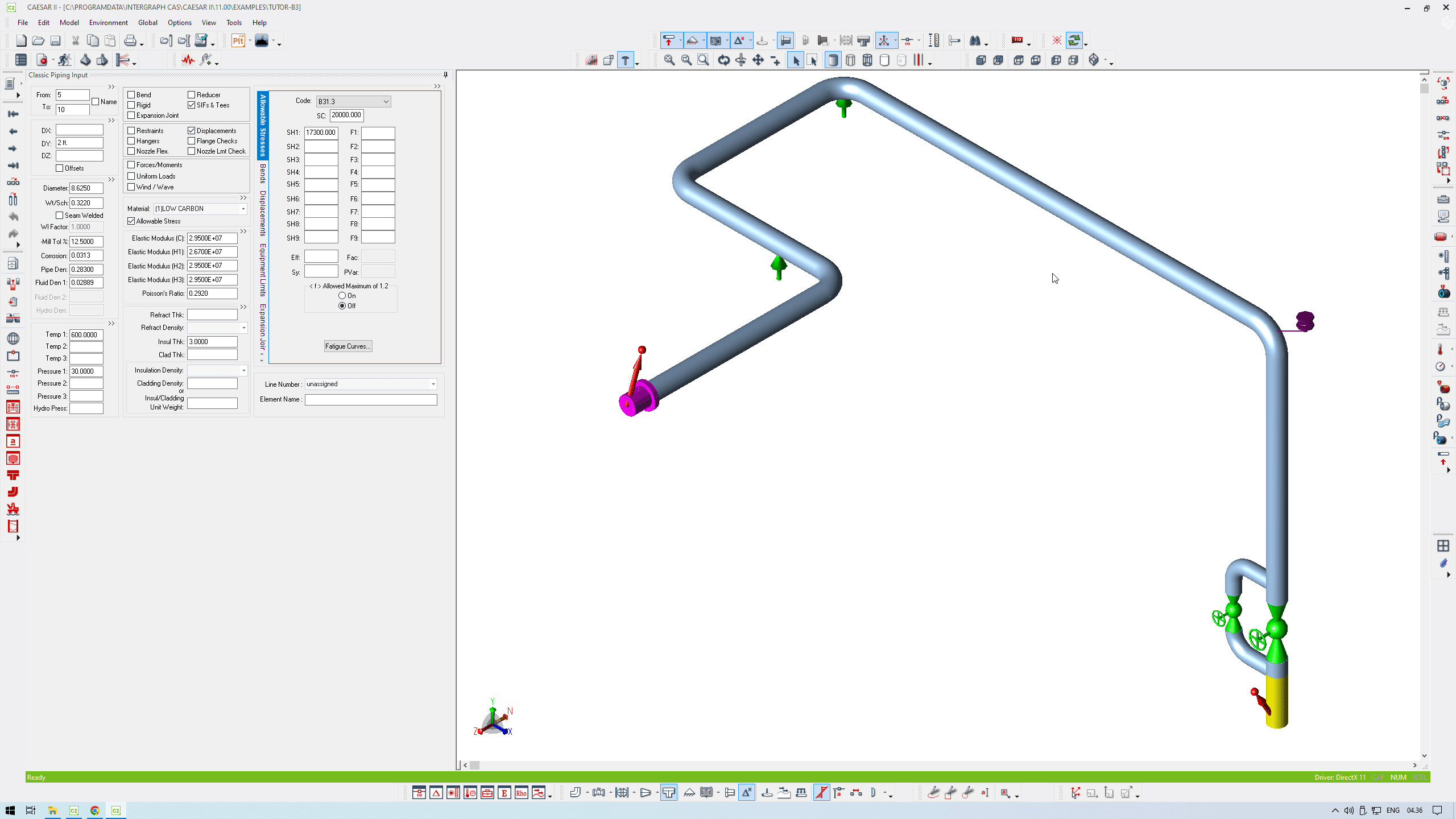Click the Open file folder icon
1456x819 pixels.
point(38,41)
